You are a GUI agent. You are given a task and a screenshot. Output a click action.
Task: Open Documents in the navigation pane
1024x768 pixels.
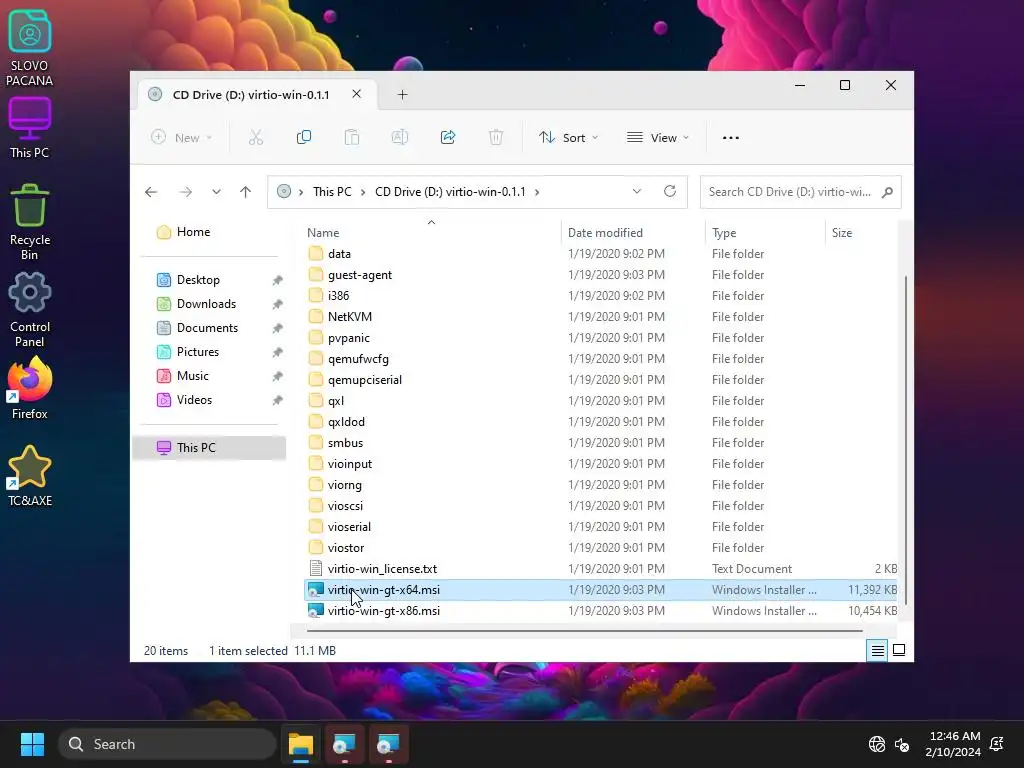pyautogui.click(x=209, y=328)
